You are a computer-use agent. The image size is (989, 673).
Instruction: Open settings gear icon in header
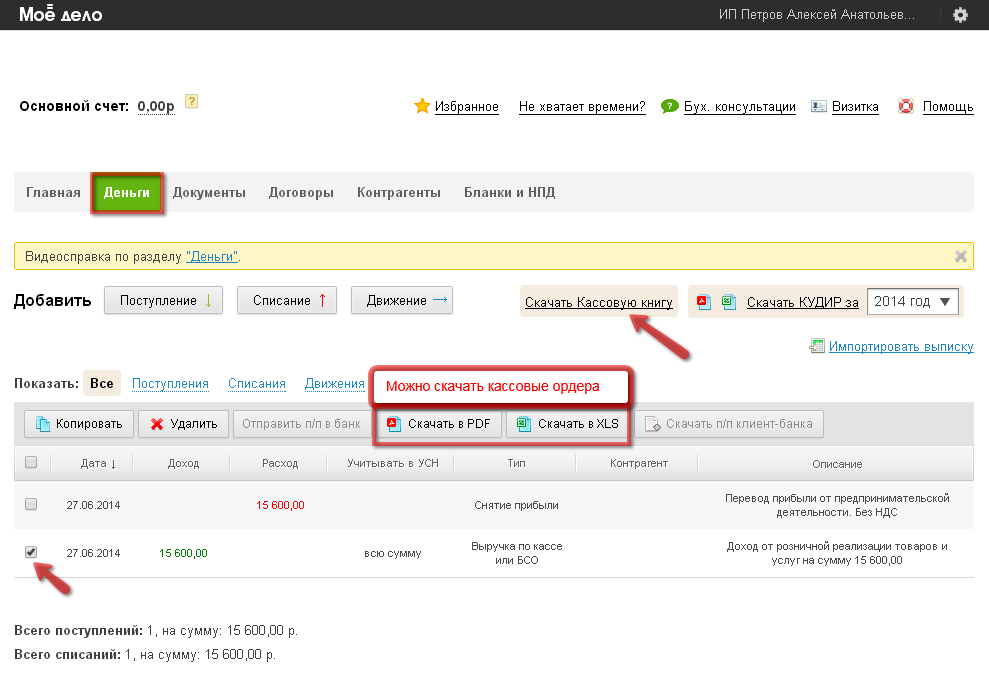(960, 15)
